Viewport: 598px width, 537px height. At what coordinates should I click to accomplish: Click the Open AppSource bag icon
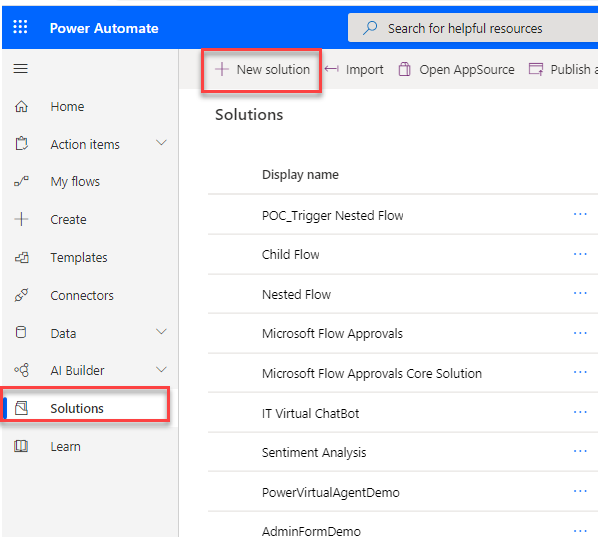[405, 69]
